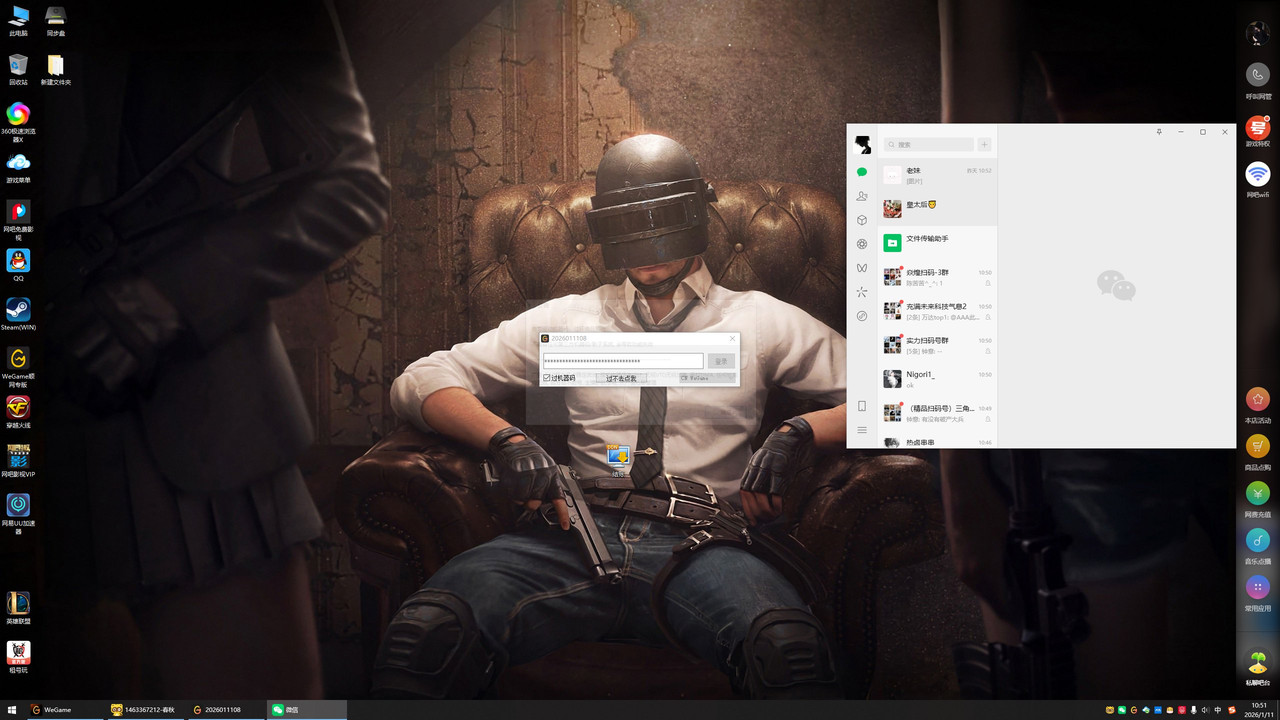Click the 登录 login button
This screenshot has height=720, width=1280.
(721, 361)
